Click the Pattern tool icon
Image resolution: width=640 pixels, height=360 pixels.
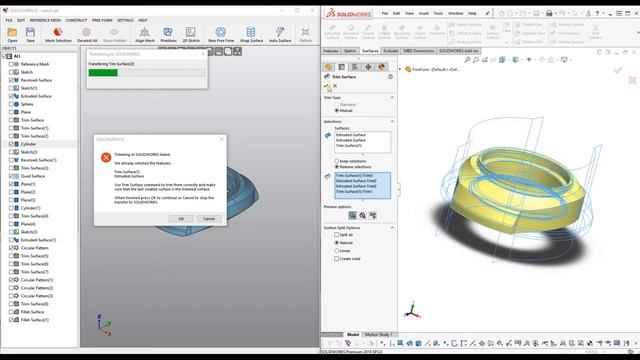pos(305,34)
